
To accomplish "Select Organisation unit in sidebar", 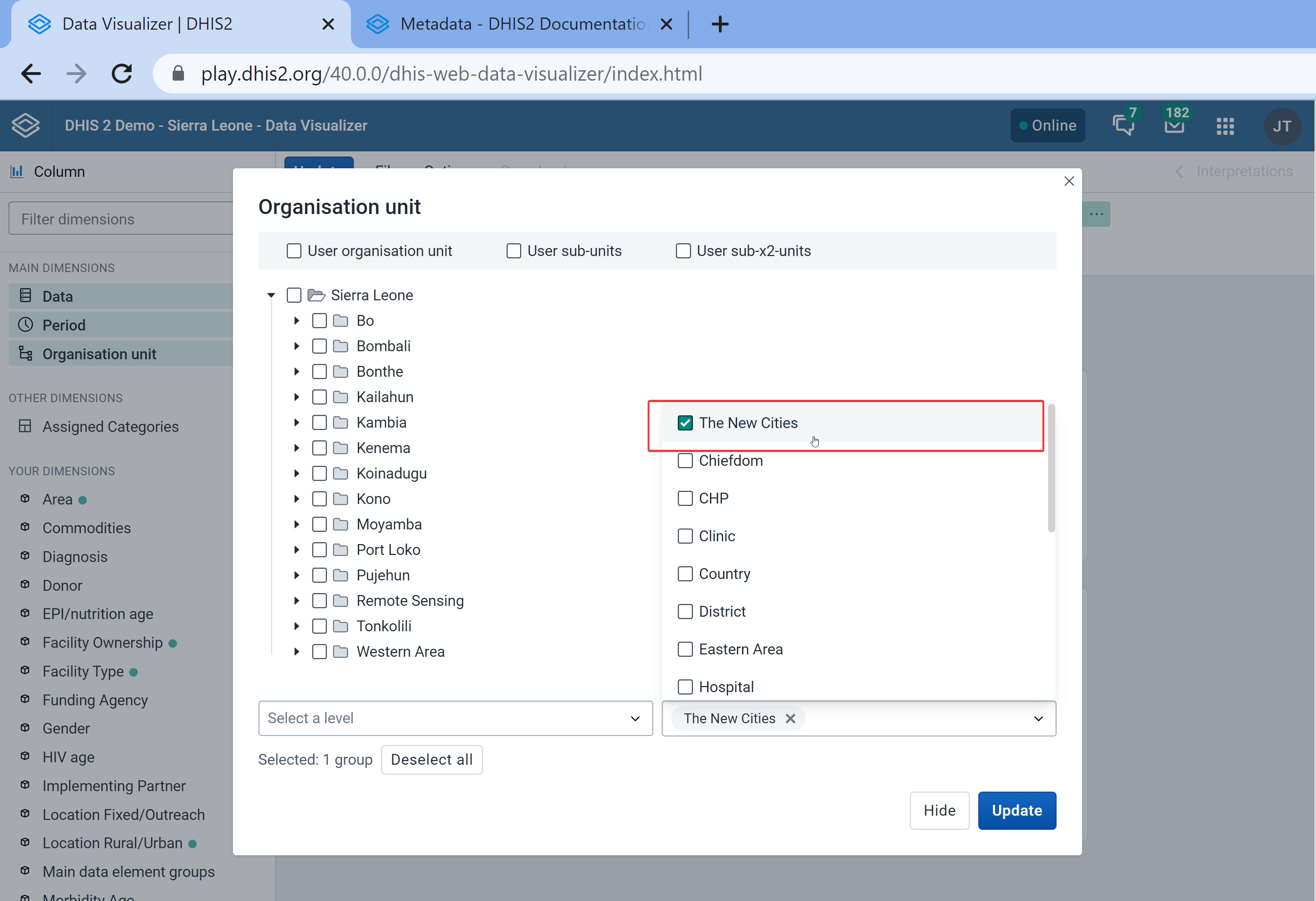I will pos(121,354).
